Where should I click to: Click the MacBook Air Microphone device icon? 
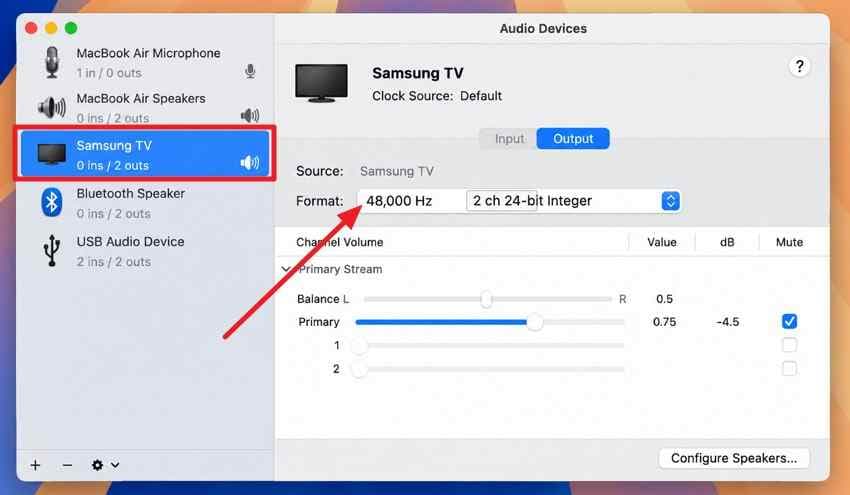point(52,62)
